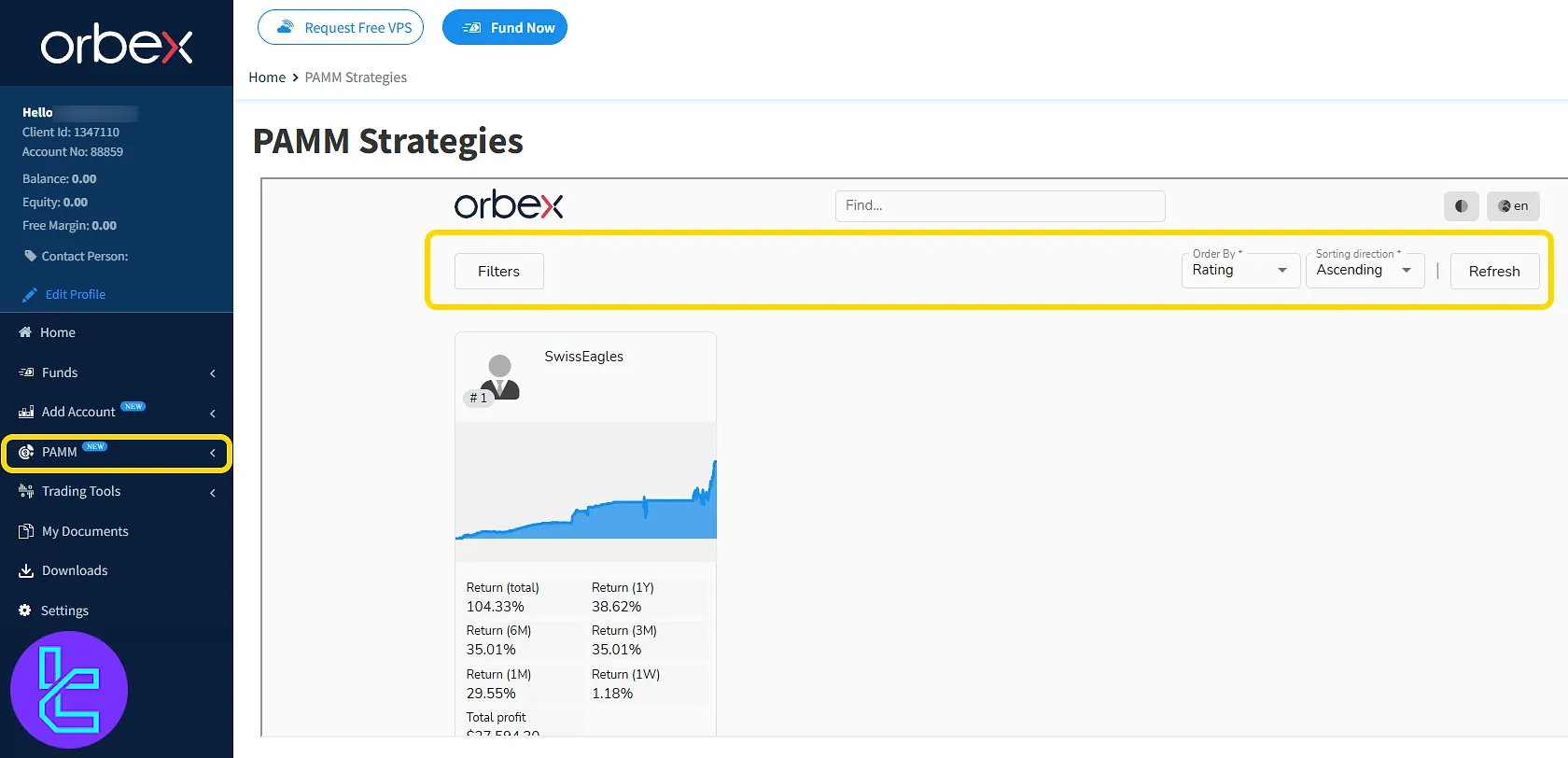Click the #1 rank badge

click(x=478, y=398)
